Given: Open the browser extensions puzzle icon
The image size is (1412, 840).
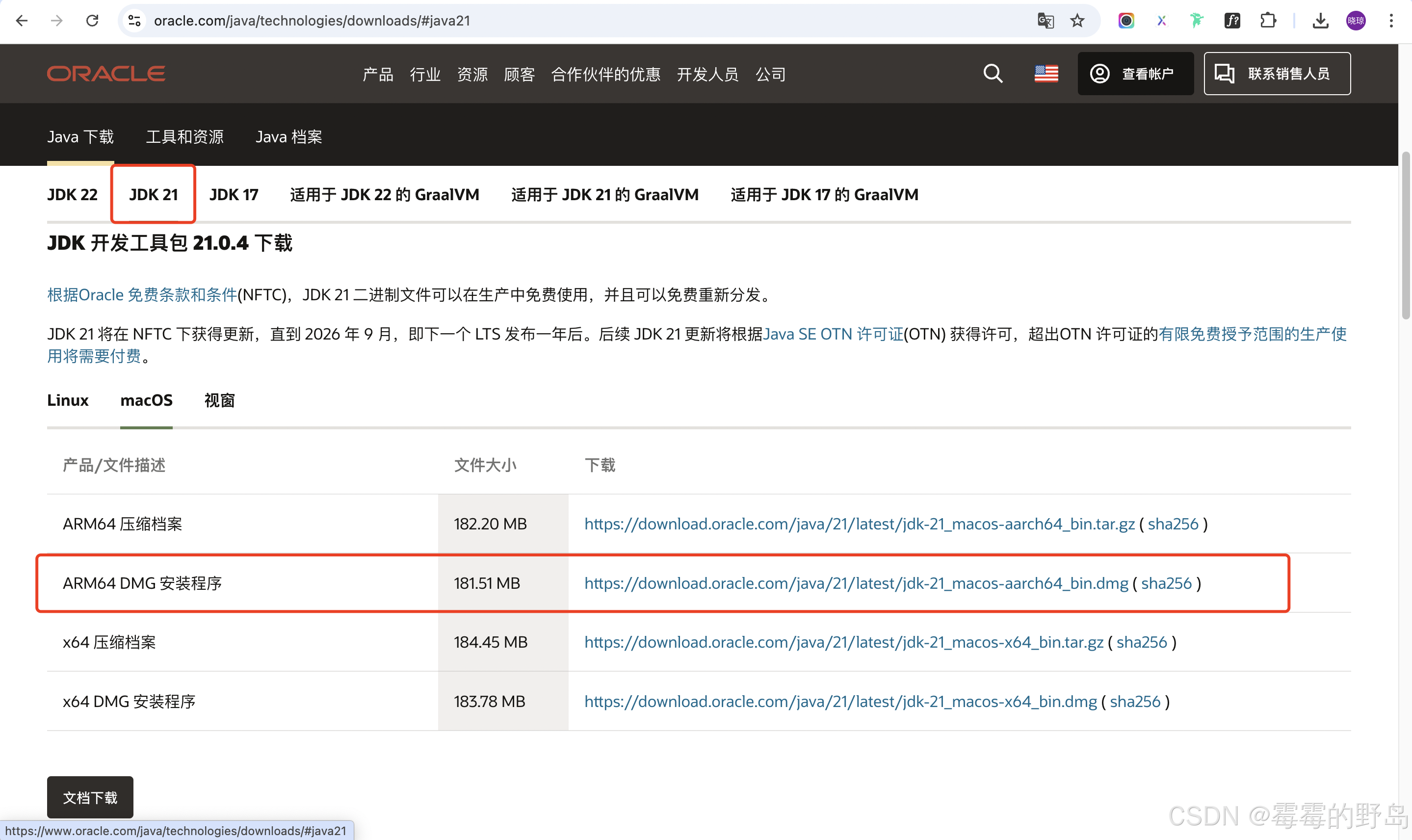Looking at the screenshot, I should pos(1268,21).
